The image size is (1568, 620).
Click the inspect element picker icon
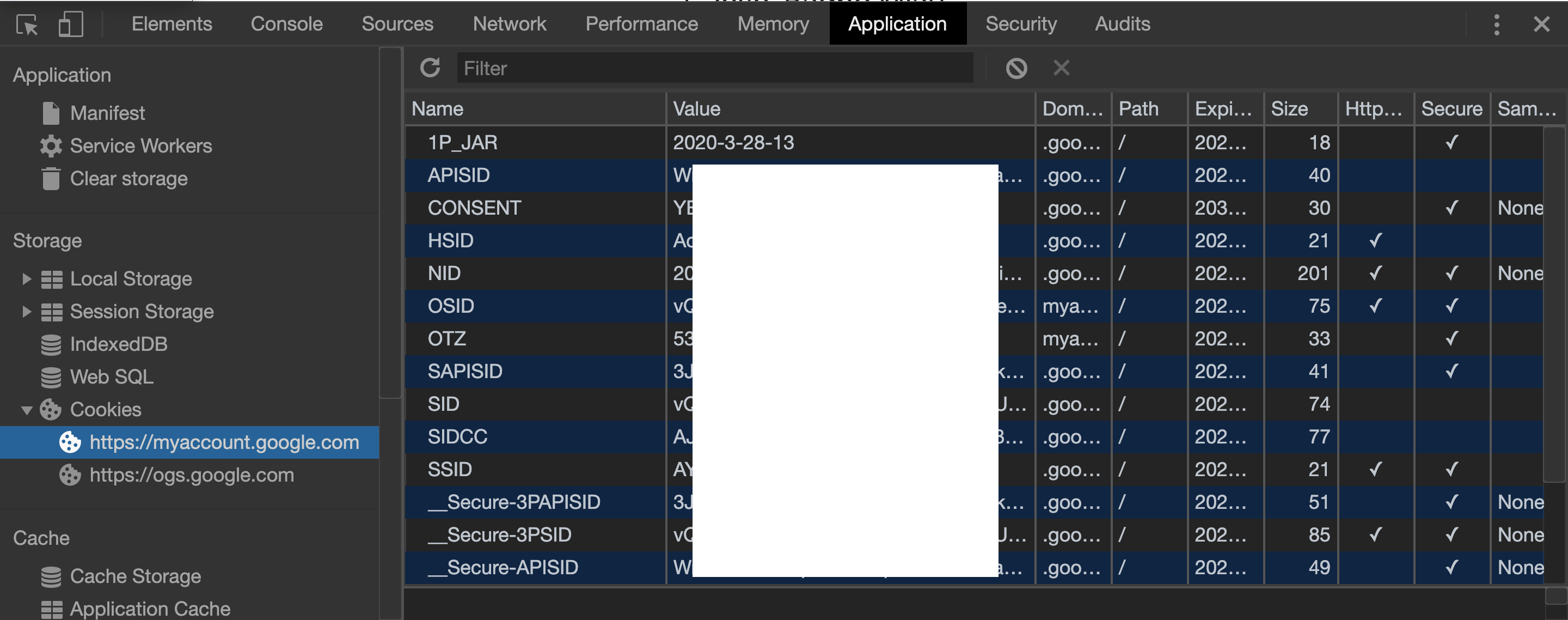(27, 25)
